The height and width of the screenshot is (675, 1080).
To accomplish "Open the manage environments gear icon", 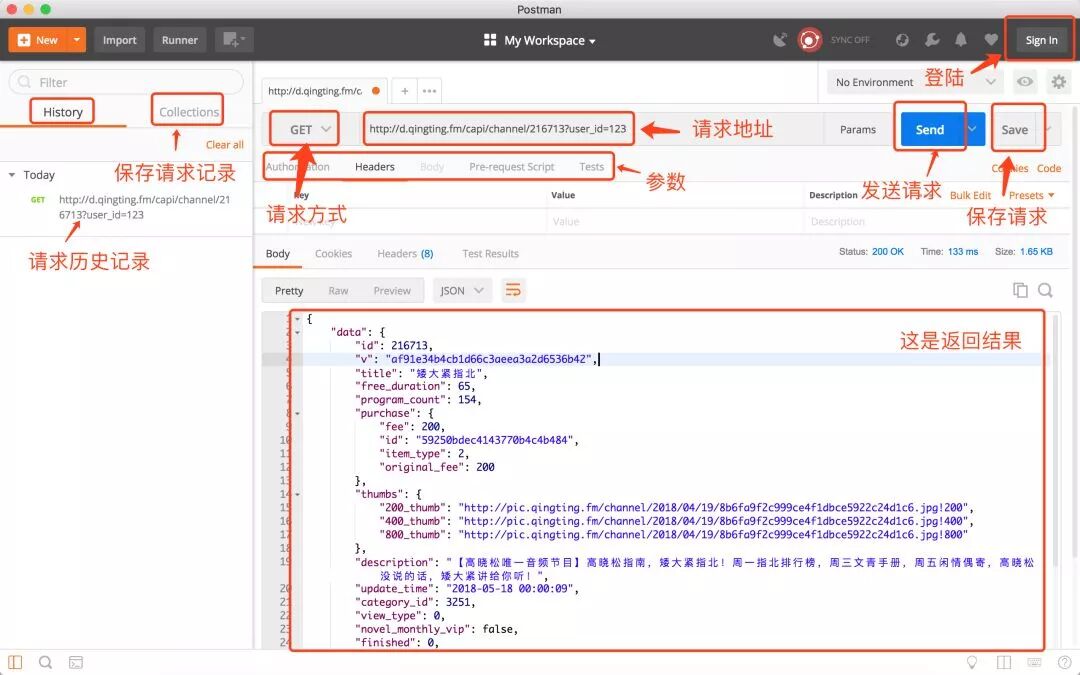I will pos(1059,82).
